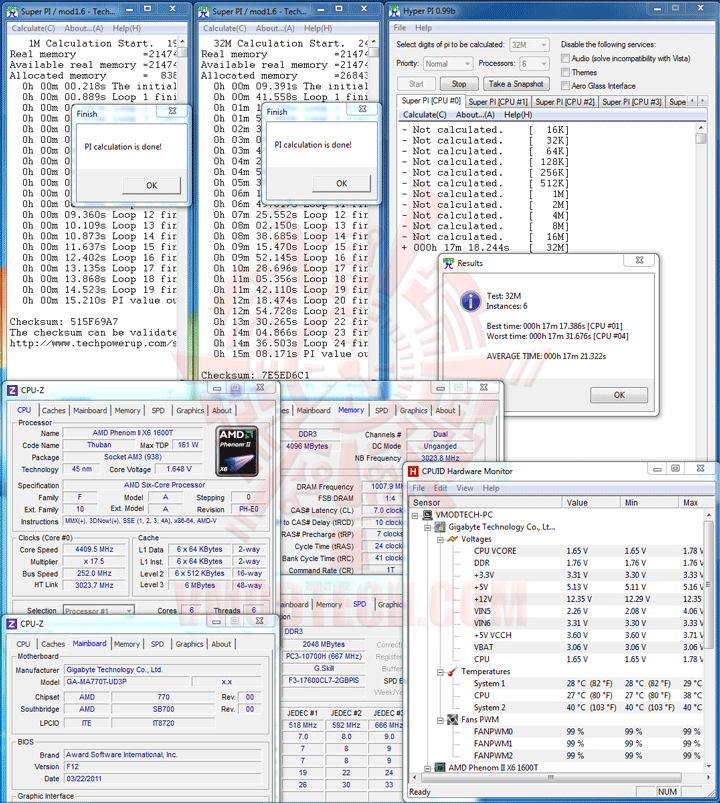The height and width of the screenshot is (803, 720).
Task: Open the Hyper PI Help menu
Action: tap(423, 28)
